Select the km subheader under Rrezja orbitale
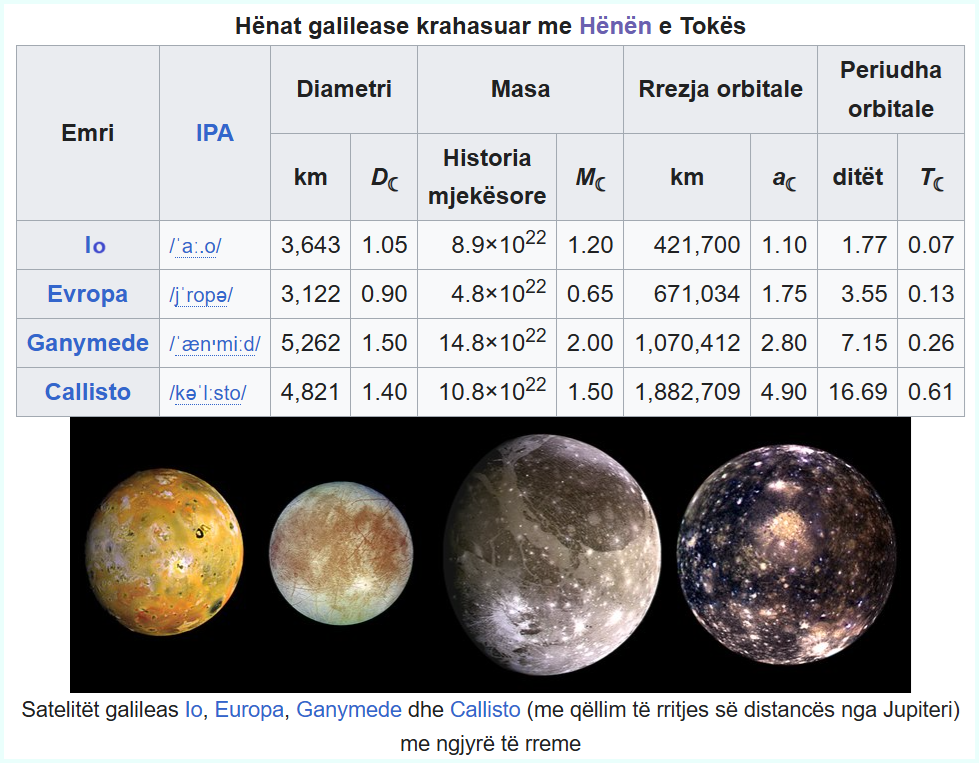 (687, 177)
